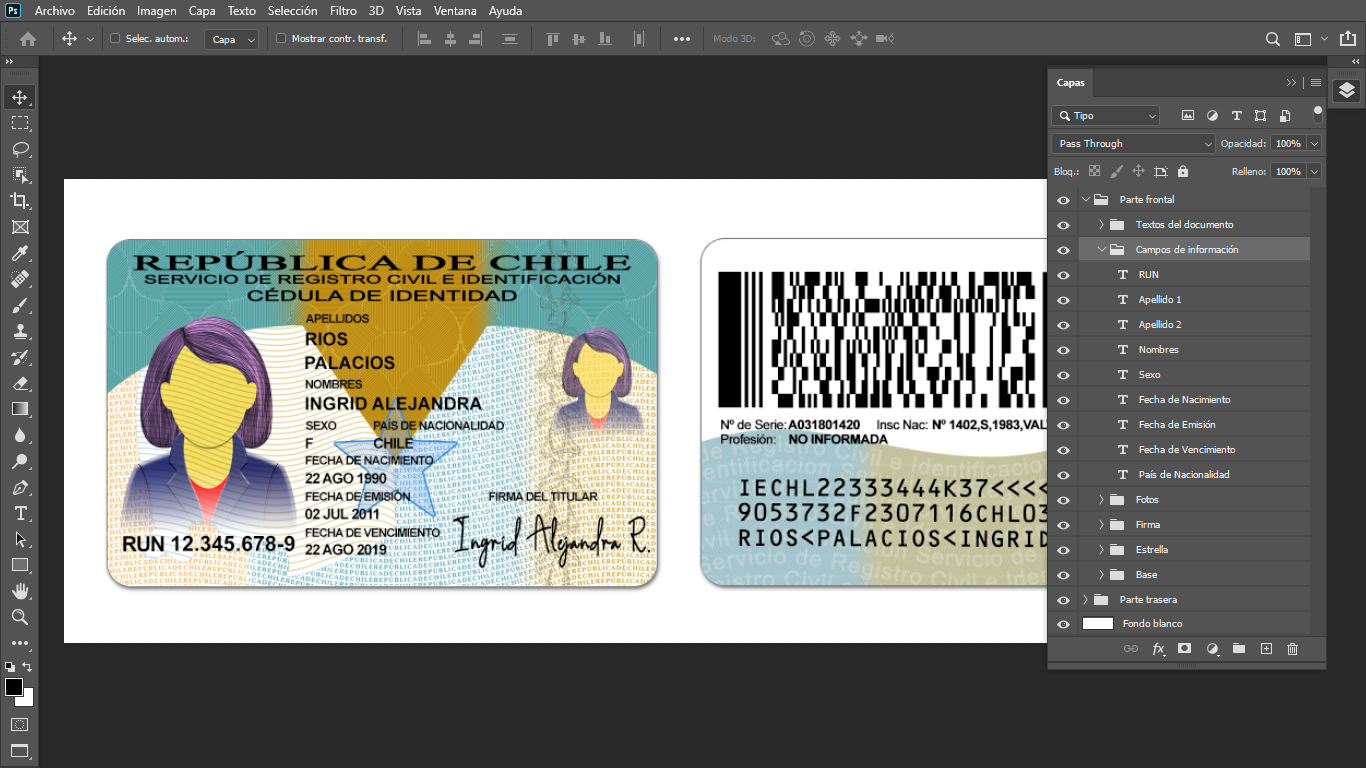The width and height of the screenshot is (1366, 768).
Task: Select the Fecha de Nacimiento layer
Action: 1194,400
